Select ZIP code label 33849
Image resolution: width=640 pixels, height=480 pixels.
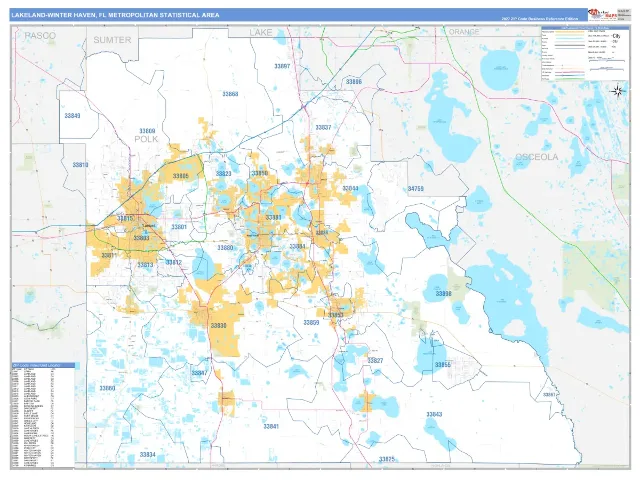(x=72, y=116)
